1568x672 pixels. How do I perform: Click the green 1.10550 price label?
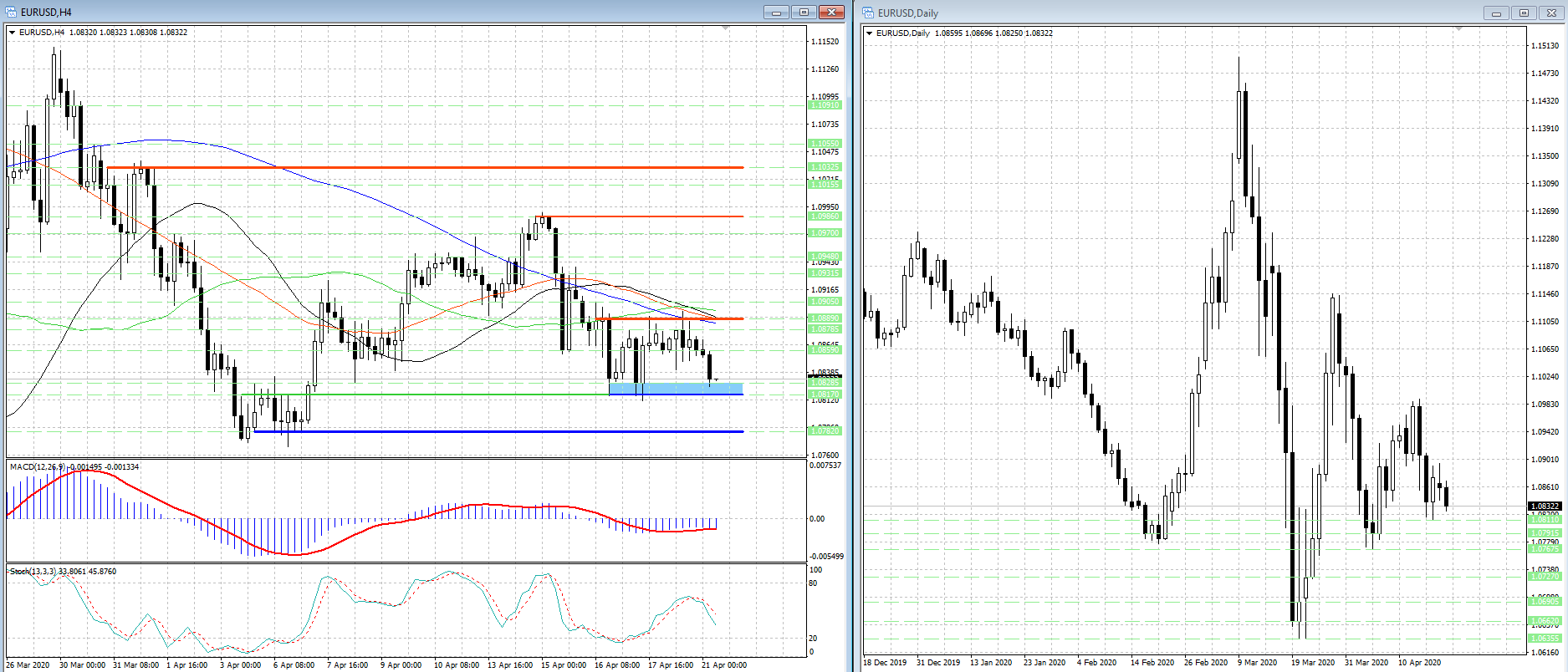[x=825, y=144]
